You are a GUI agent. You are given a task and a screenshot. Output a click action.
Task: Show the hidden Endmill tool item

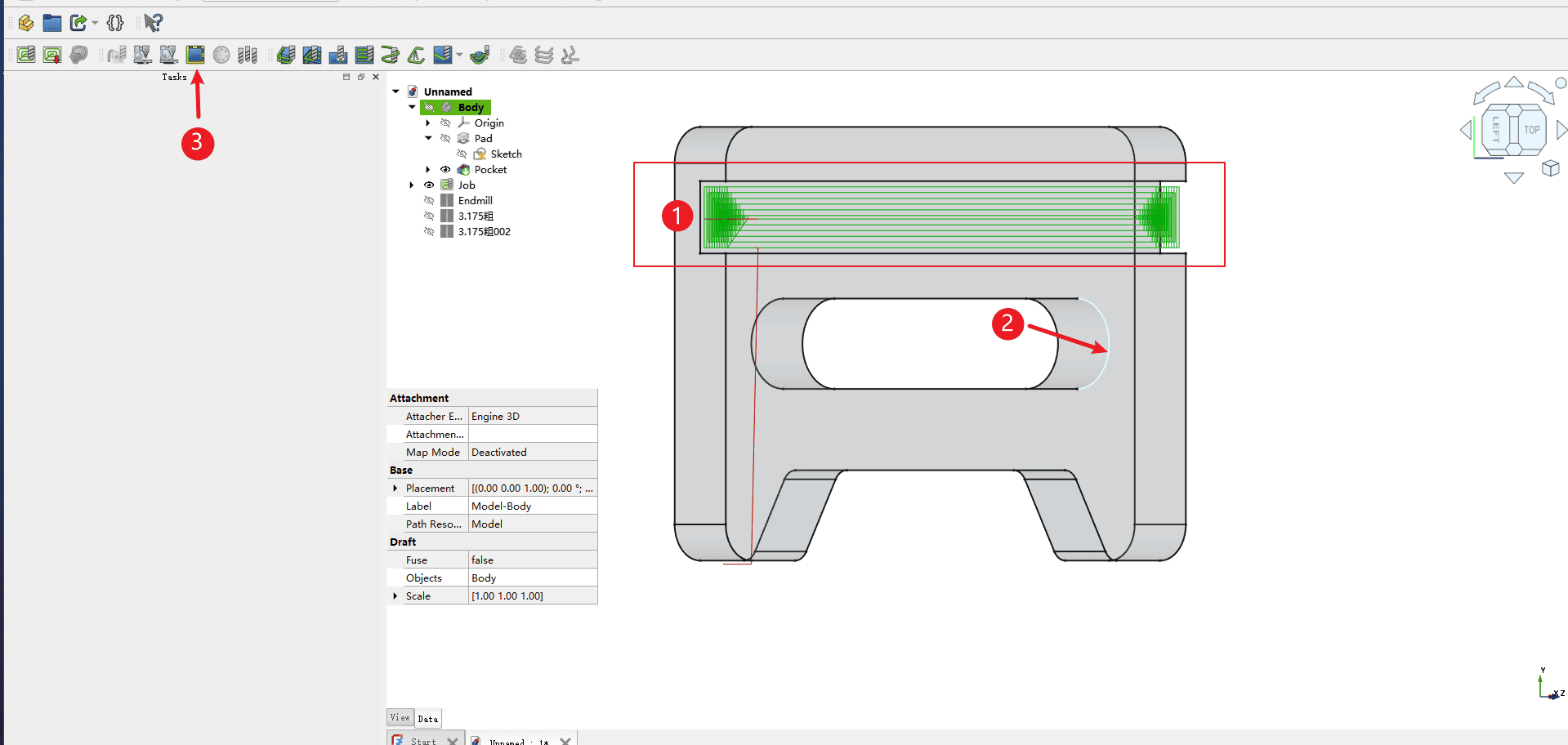(429, 201)
